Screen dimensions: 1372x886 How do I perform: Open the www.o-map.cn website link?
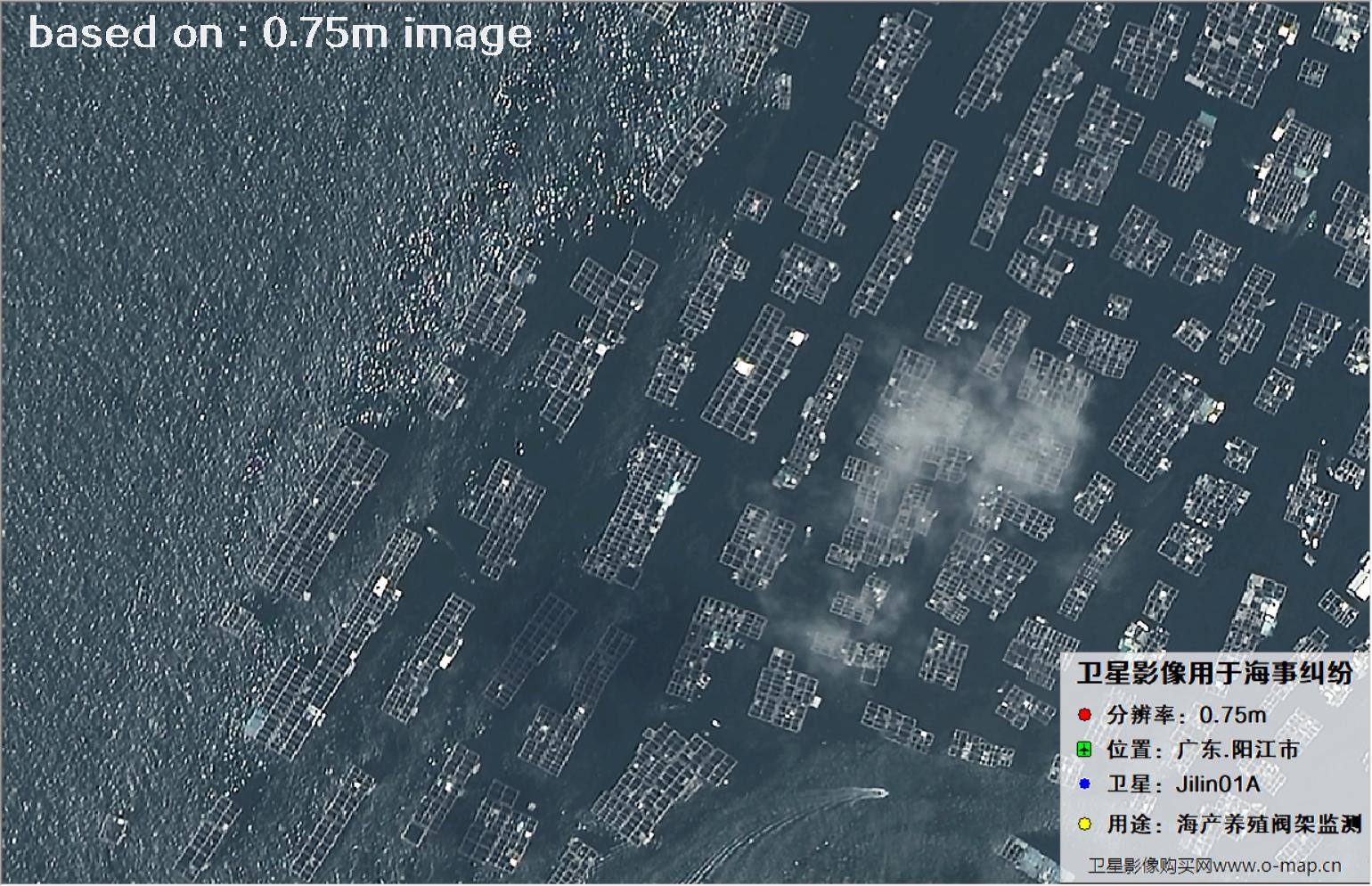1275,865
